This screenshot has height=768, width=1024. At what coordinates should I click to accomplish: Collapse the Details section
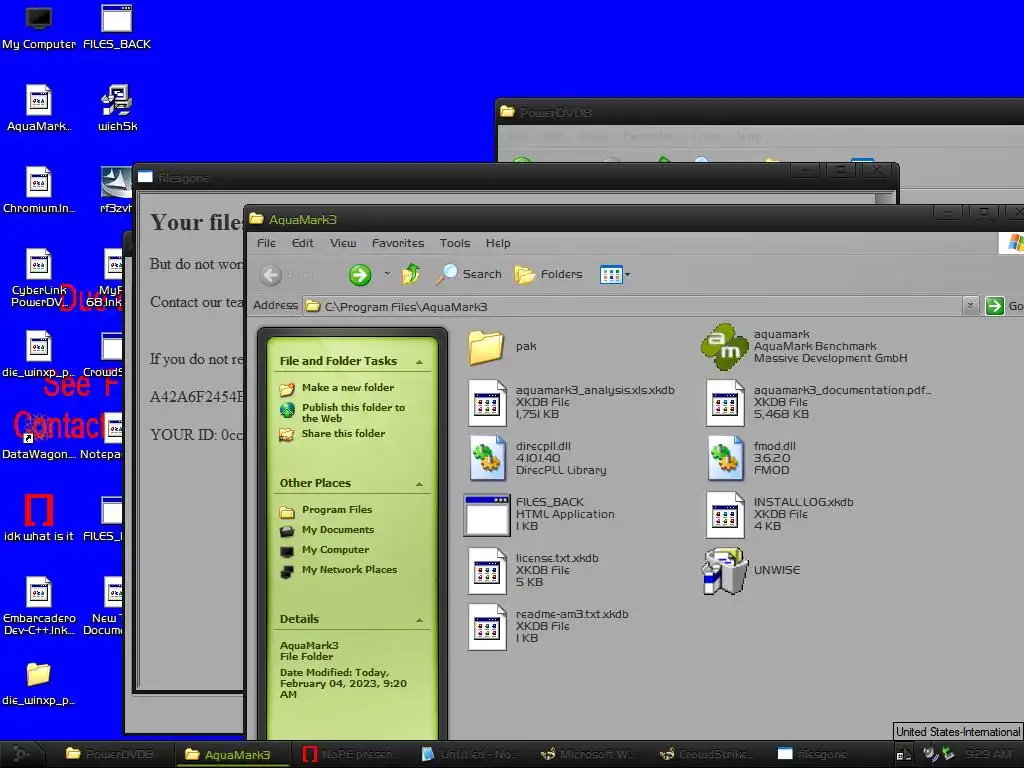click(x=419, y=620)
